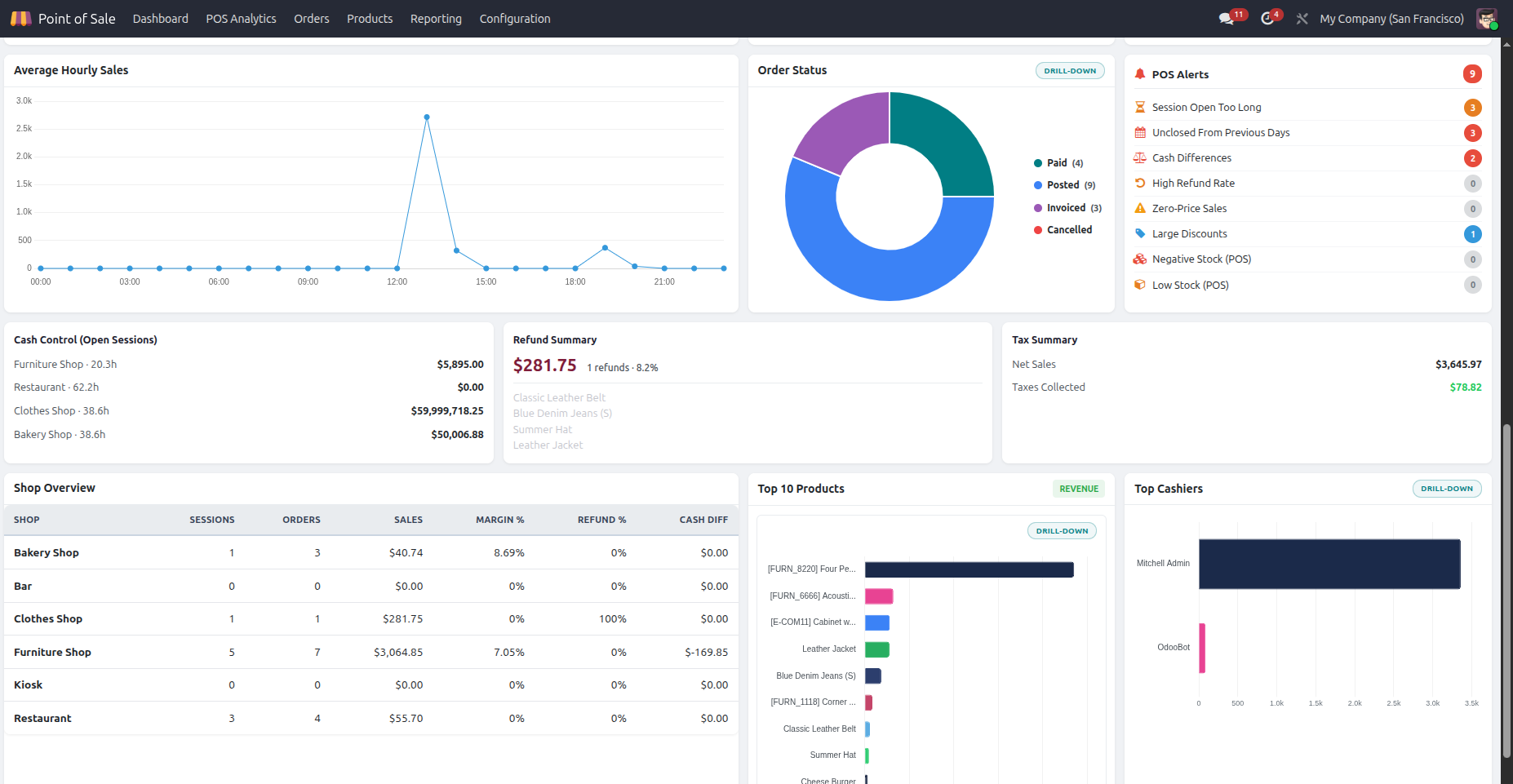This screenshot has height=784, width=1513.
Task: Click the $59,999,718.25 Clothes Shop cash amount
Action: (x=447, y=411)
